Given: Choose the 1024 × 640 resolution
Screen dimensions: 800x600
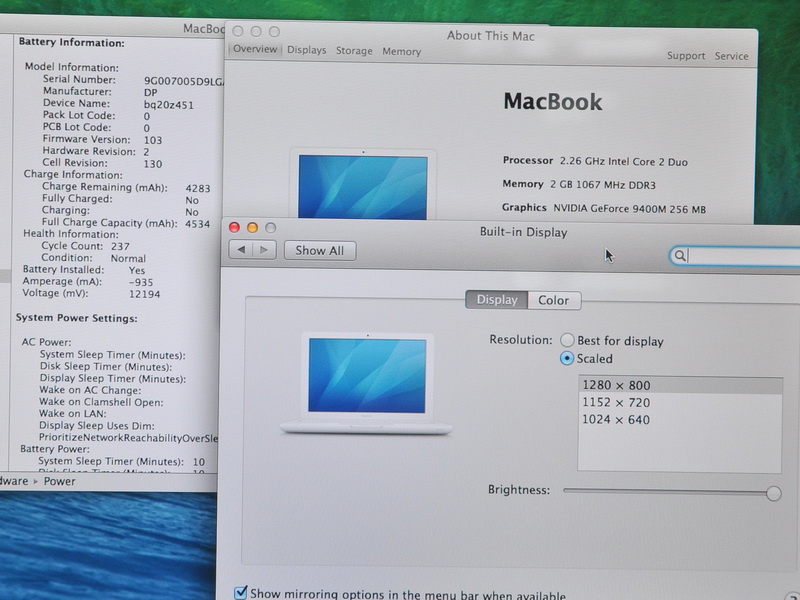Looking at the screenshot, I should tap(680, 420).
